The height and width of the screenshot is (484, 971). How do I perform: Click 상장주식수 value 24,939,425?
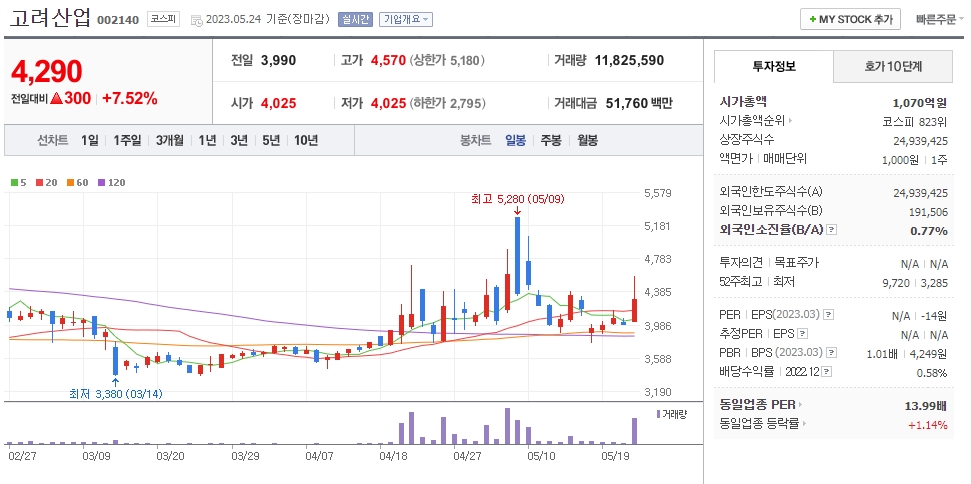point(920,140)
